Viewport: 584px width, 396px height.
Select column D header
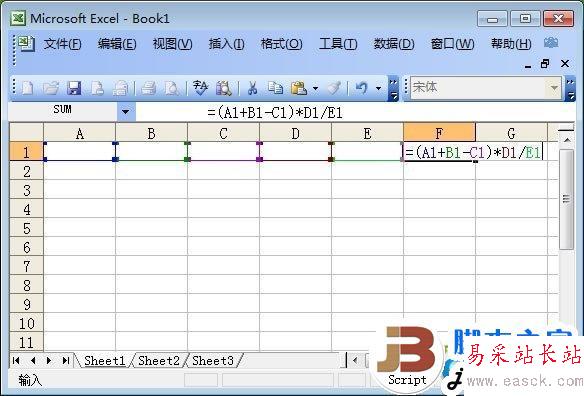pos(295,133)
